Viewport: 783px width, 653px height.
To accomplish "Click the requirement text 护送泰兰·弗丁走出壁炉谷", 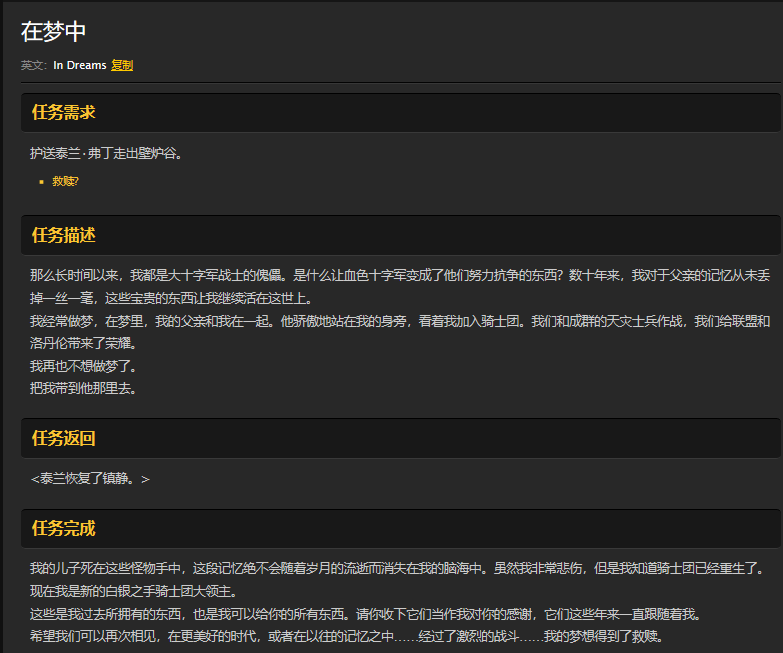I will [106, 153].
